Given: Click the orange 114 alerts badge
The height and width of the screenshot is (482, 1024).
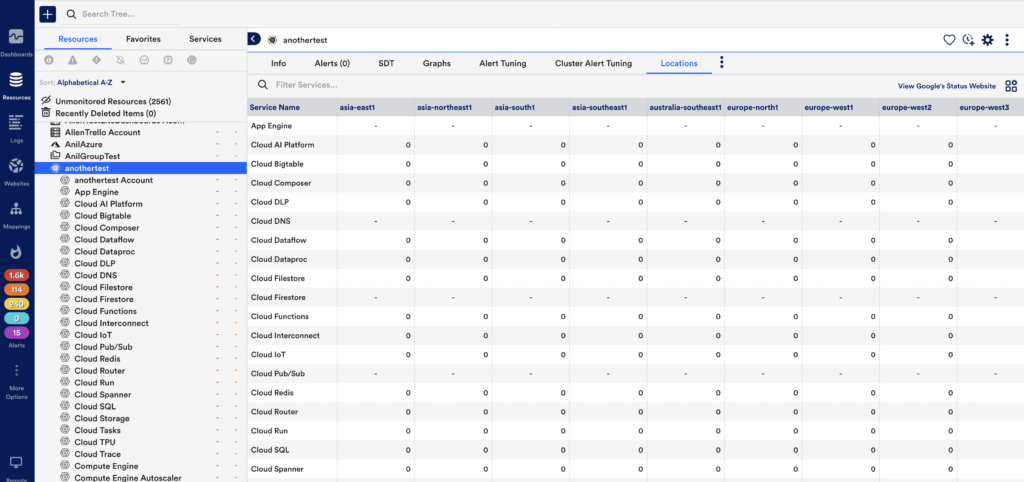Looking at the screenshot, I should pyautogui.click(x=16, y=289).
